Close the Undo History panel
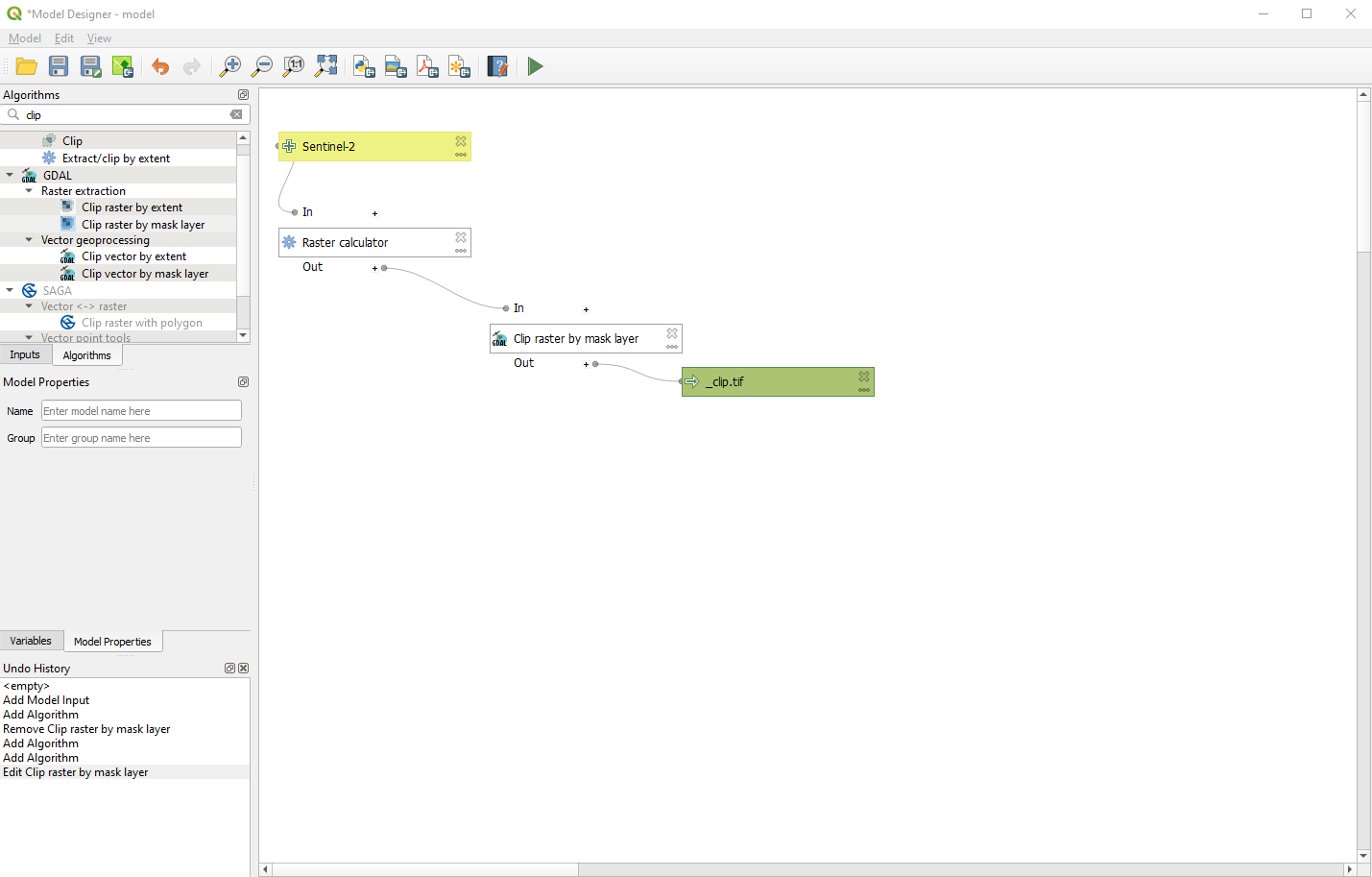The height and width of the screenshot is (877, 1372). click(x=243, y=668)
